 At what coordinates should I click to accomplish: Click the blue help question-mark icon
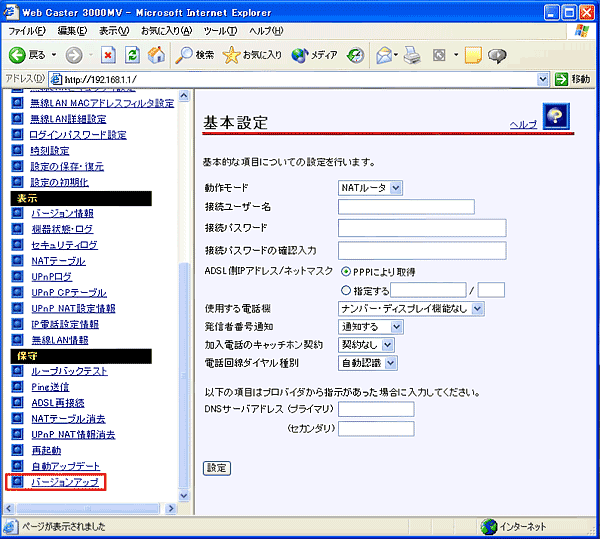tap(556, 116)
